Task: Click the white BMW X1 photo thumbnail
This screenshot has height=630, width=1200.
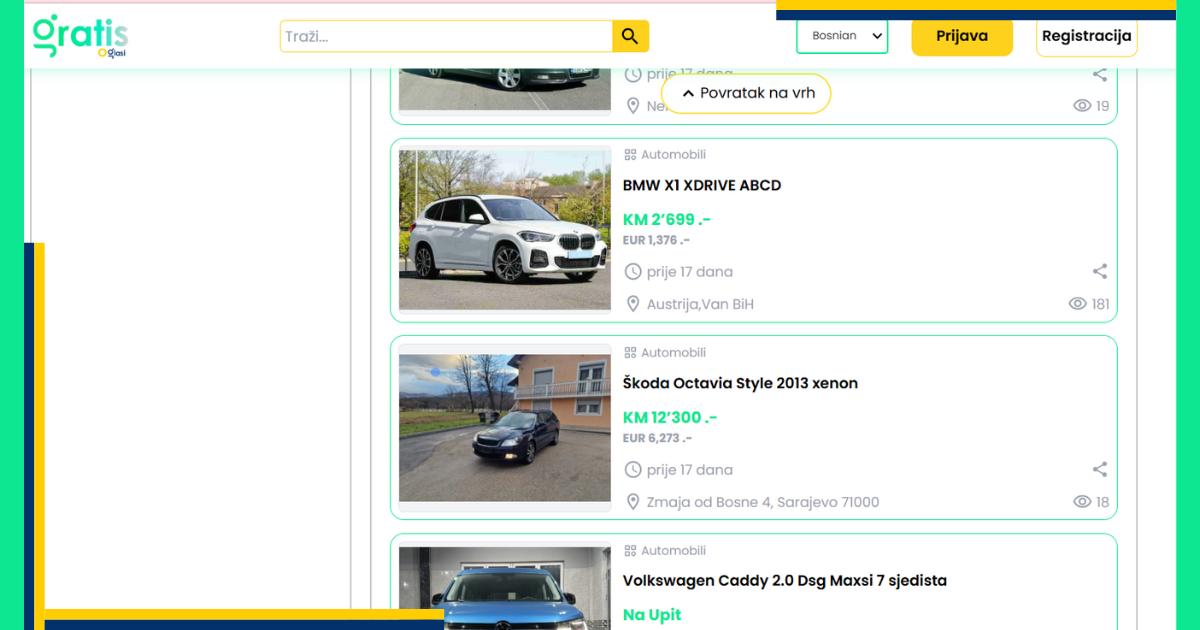Action: pyautogui.click(x=505, y=230)
